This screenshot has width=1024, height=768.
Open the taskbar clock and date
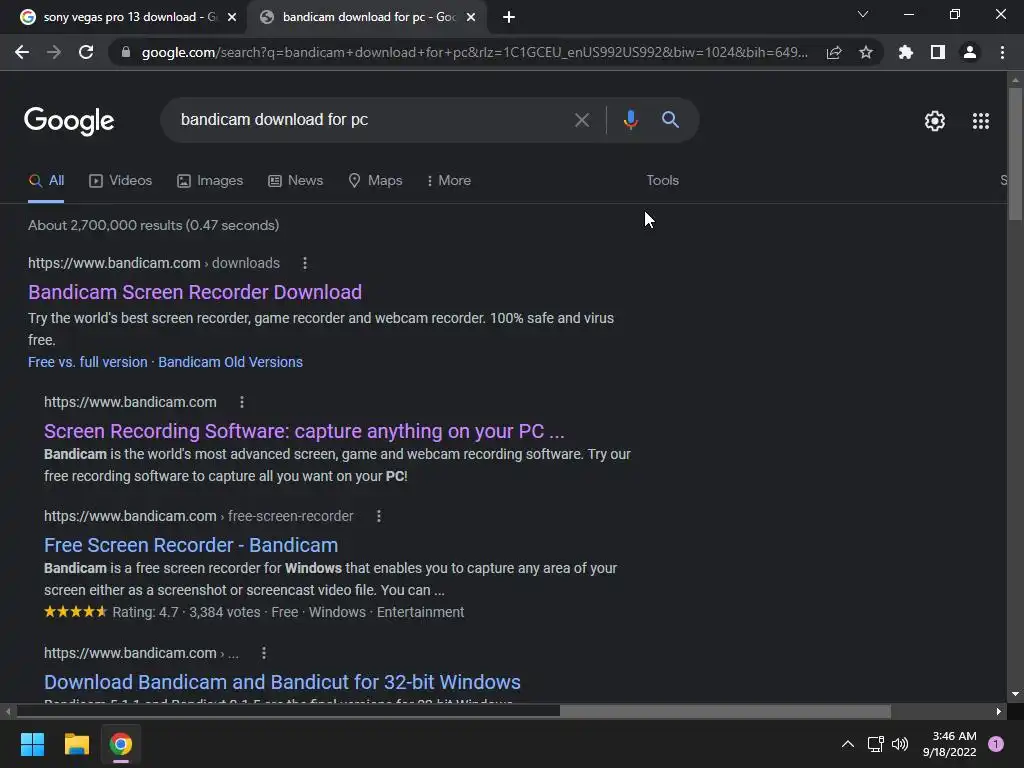(x=950, y=744)
